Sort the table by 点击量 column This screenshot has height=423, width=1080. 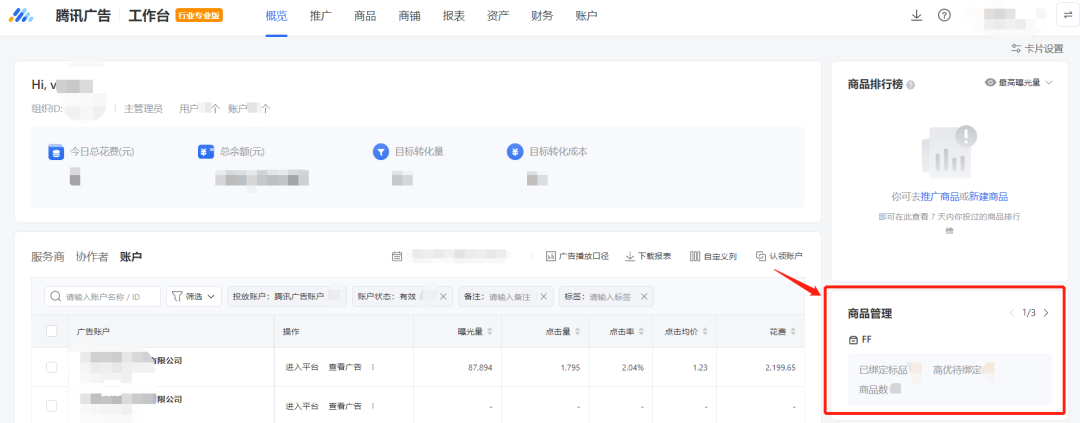click(577, 332)
